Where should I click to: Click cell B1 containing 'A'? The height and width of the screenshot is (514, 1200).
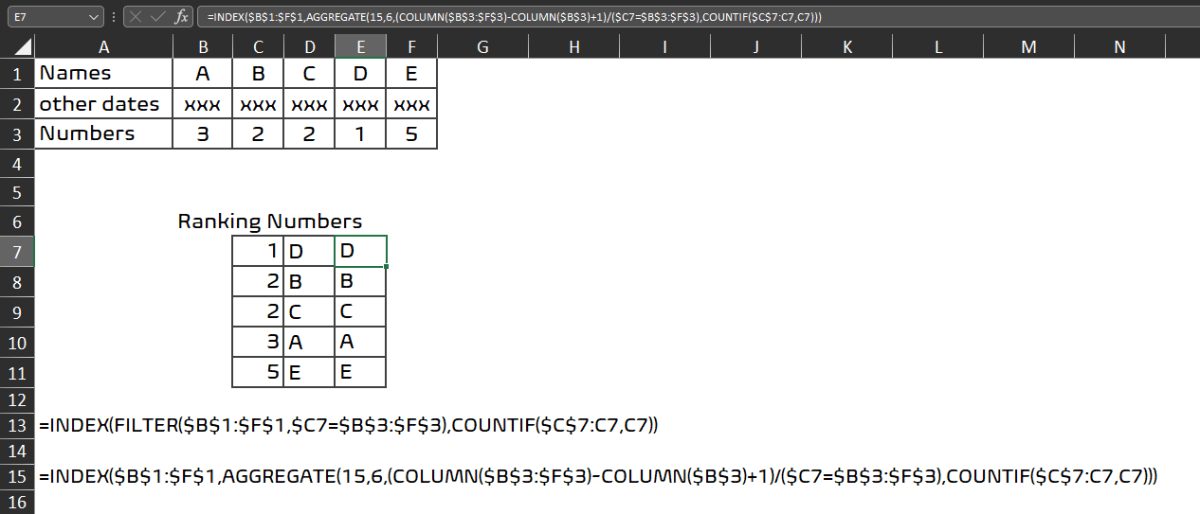203,73
